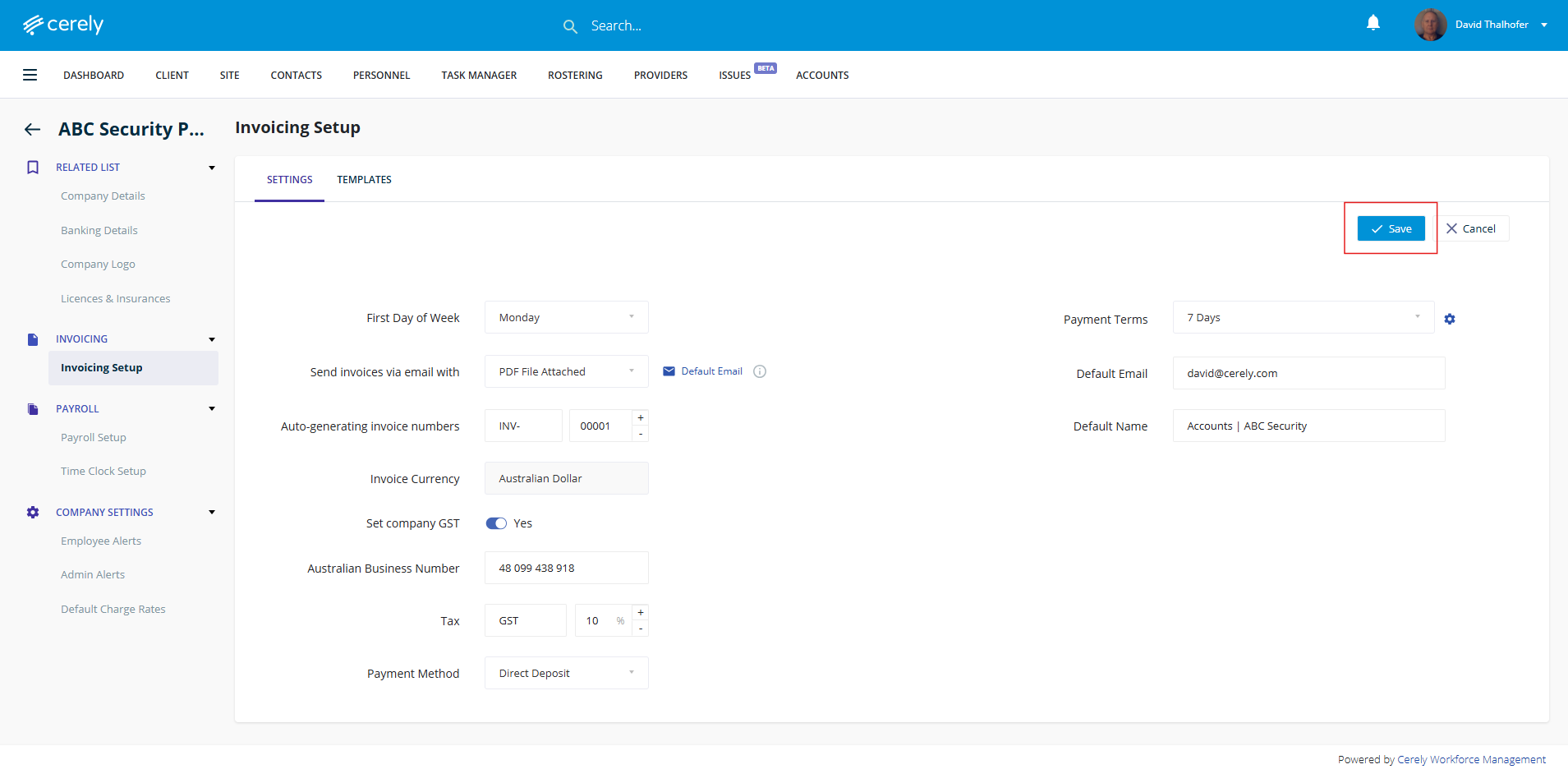Increase the invoice number with plus stepper

pos(641,418)
